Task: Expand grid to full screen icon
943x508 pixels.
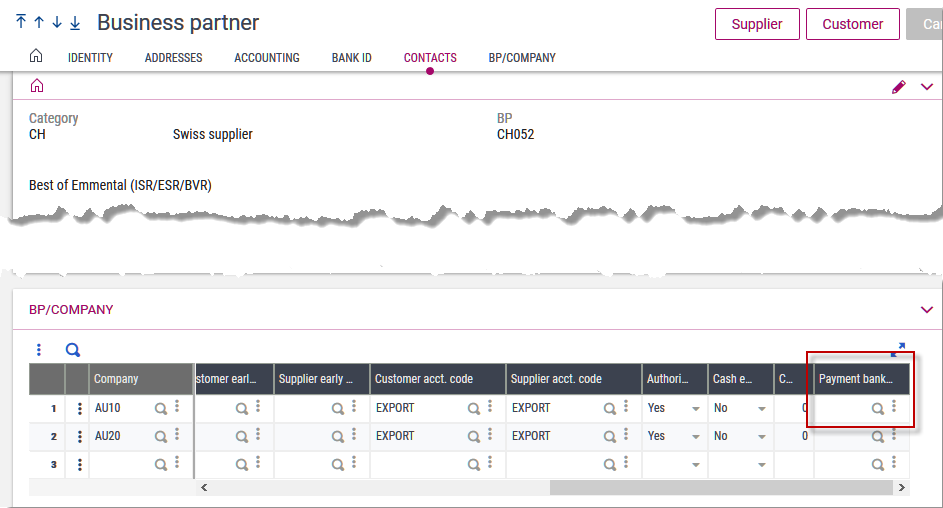Action: pos(897,349)
